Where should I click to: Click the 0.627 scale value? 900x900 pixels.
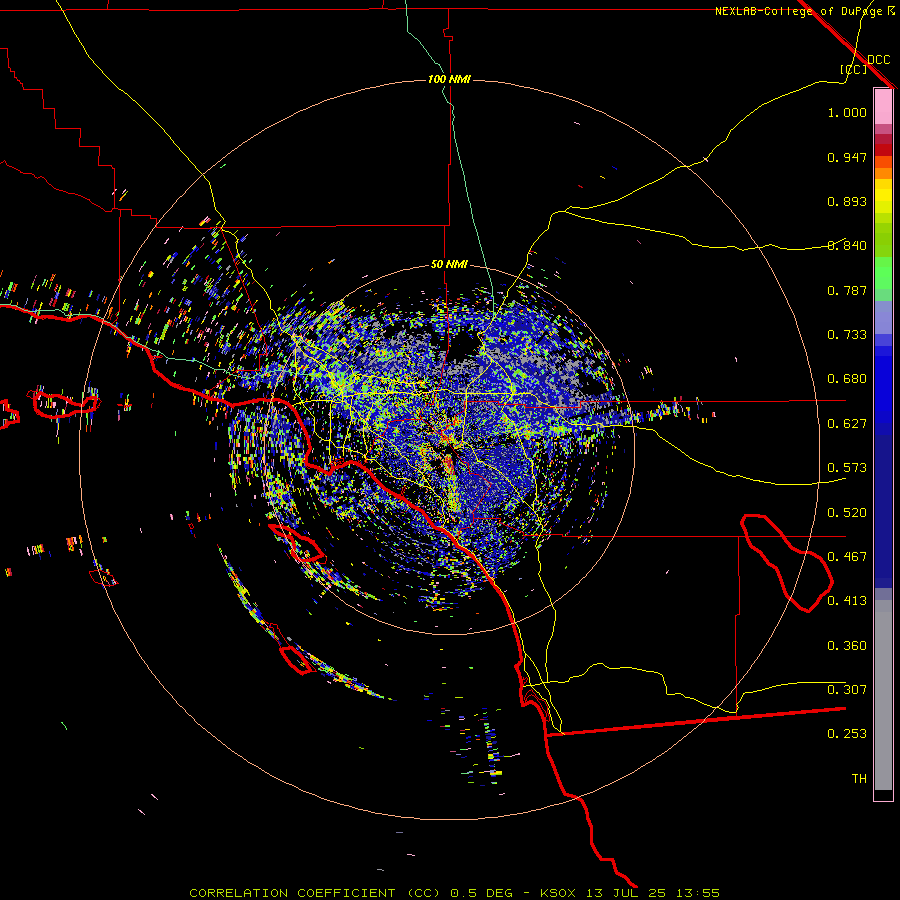847,424
